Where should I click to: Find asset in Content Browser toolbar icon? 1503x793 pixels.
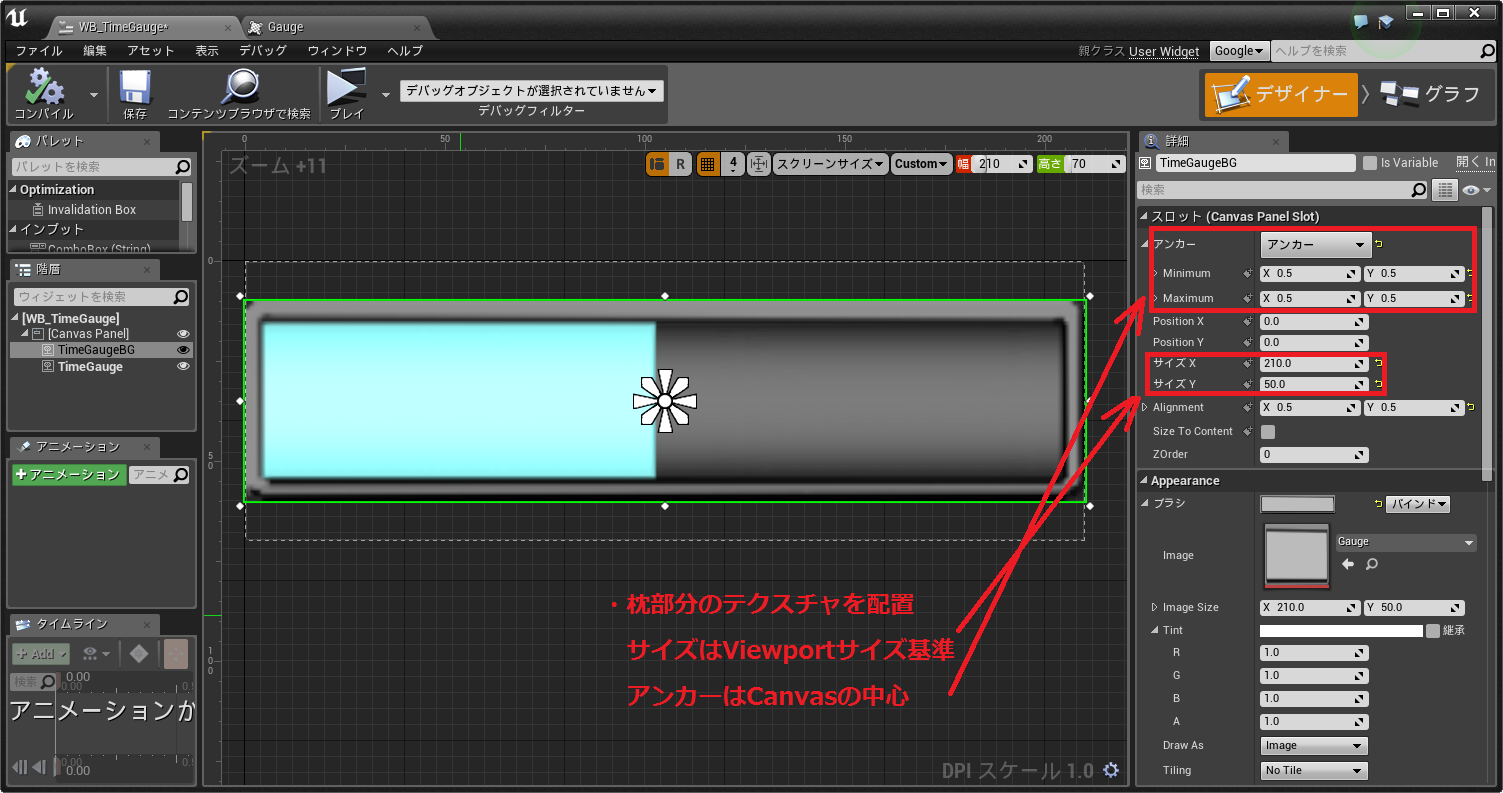240,87
